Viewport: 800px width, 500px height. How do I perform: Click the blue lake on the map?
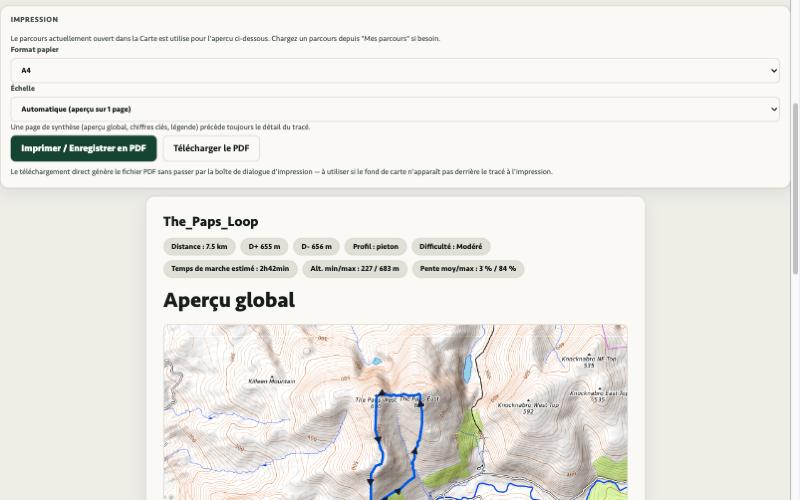(x=467, y=369)
